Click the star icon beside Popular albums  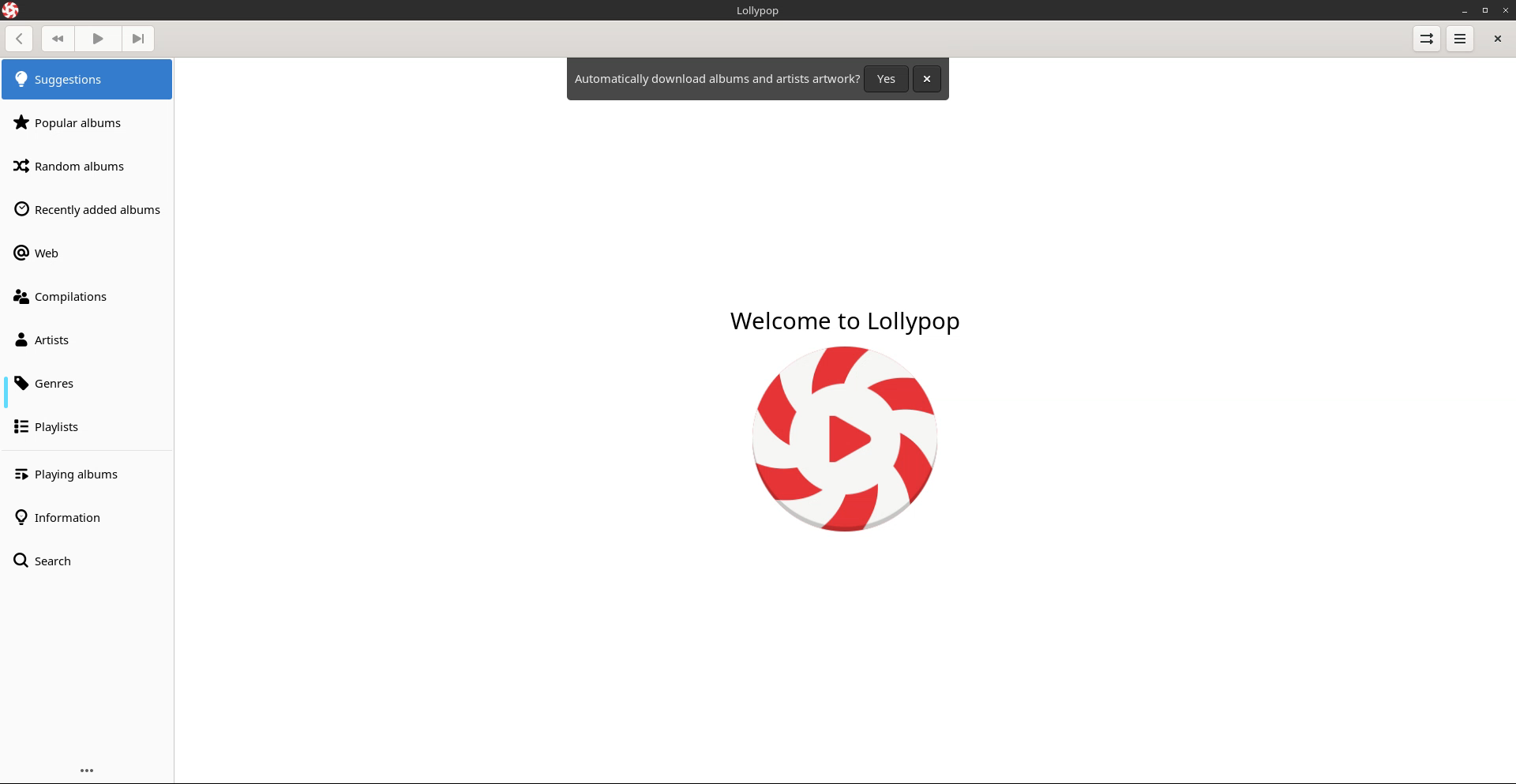coord(21,122)
